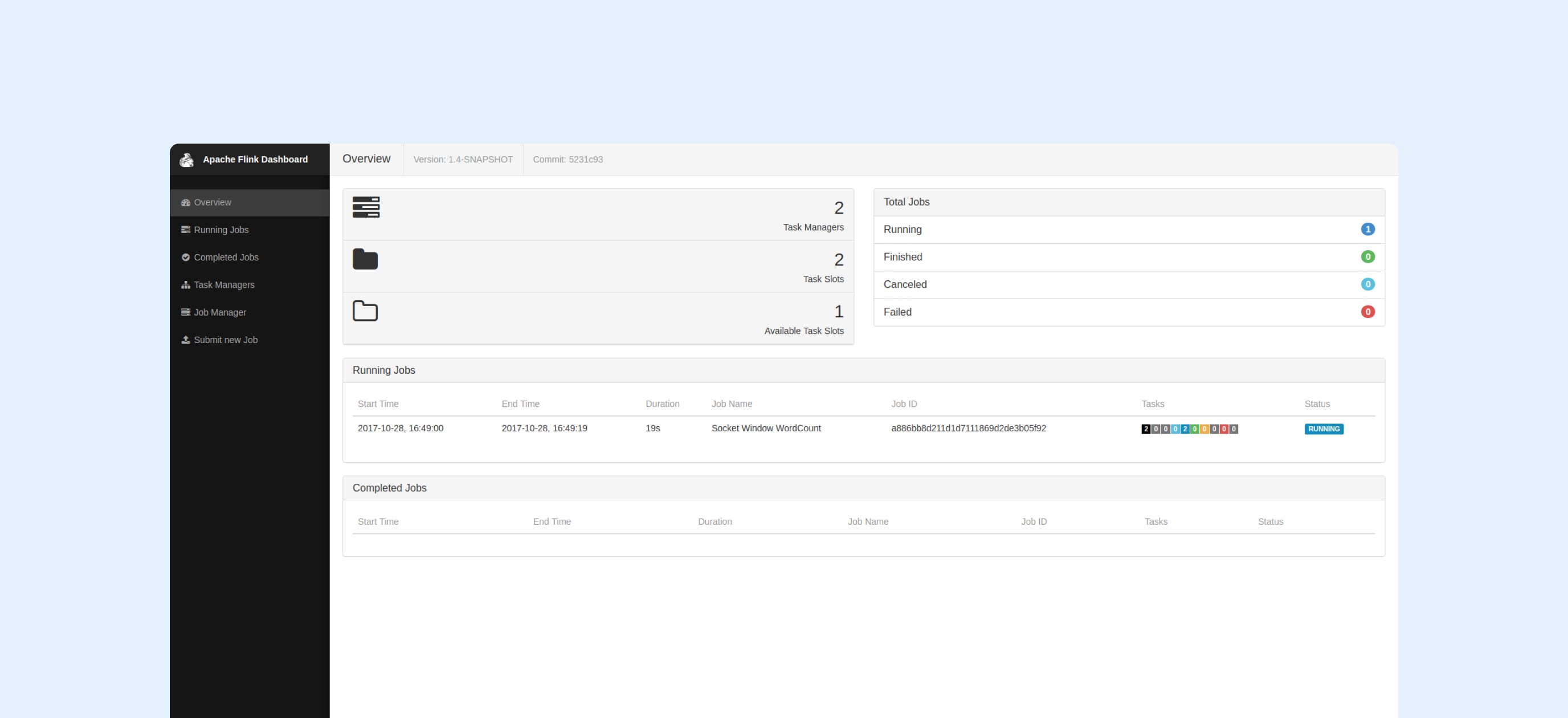The image size is (1568, 718).
Task: Click the green Finished jobs count badge
Action: pyautogui.click(x=1368, y=257)
